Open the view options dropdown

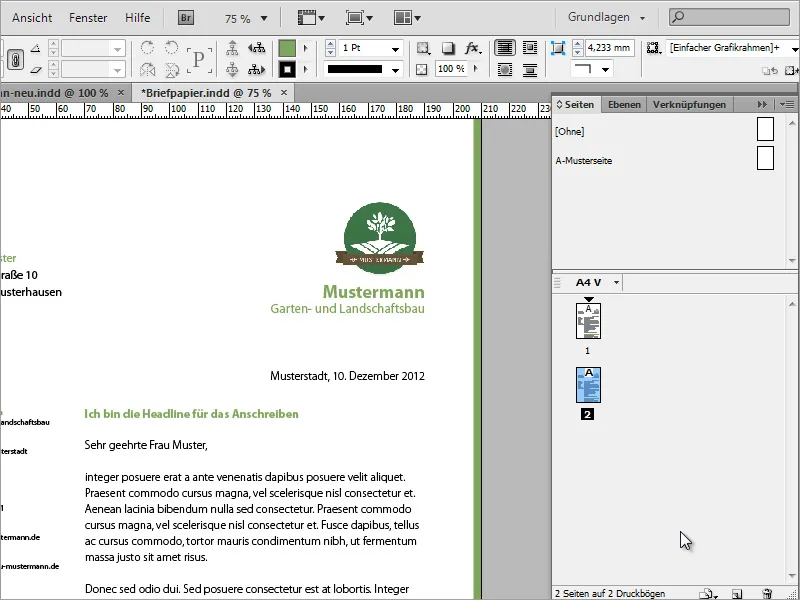[x=311, y=18]
